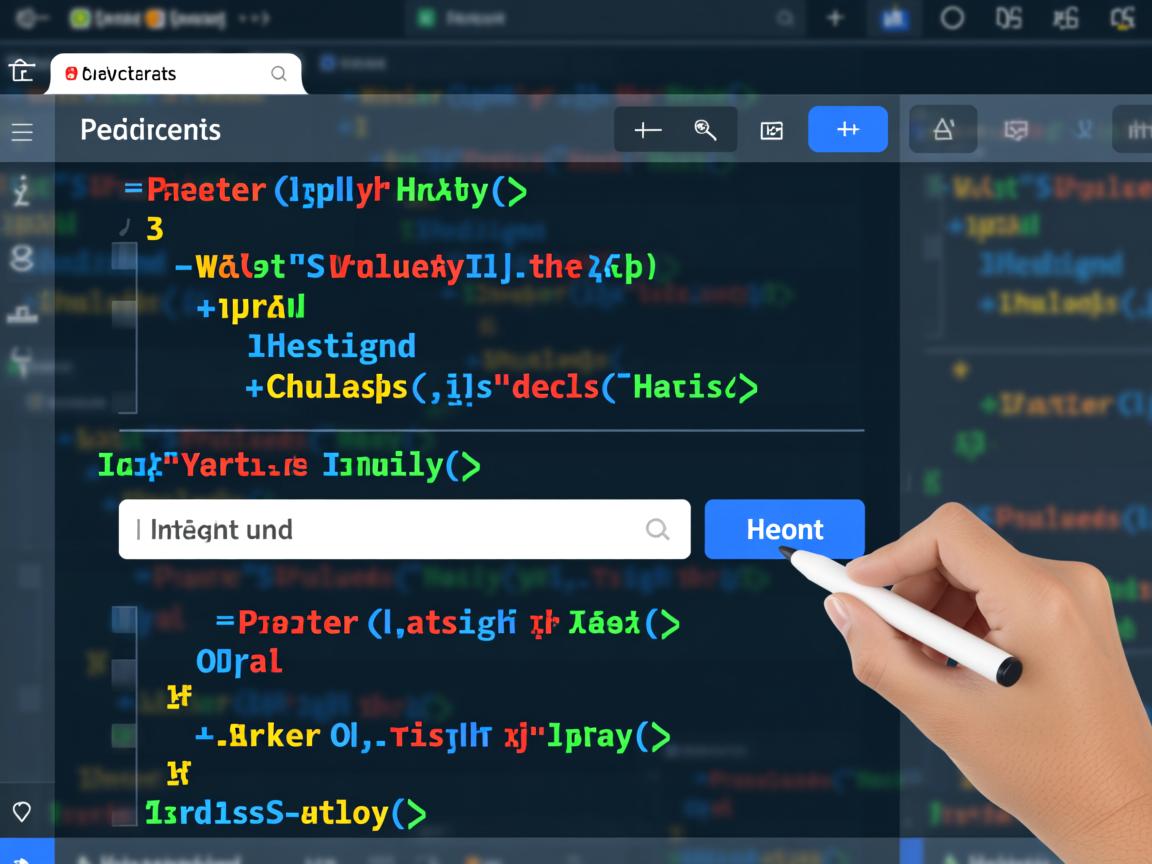The width and height of the screenshot is (1152, 864).
Task: Expand the Chulasps code line
Action: pyautogui.click(x=254, y=387)
